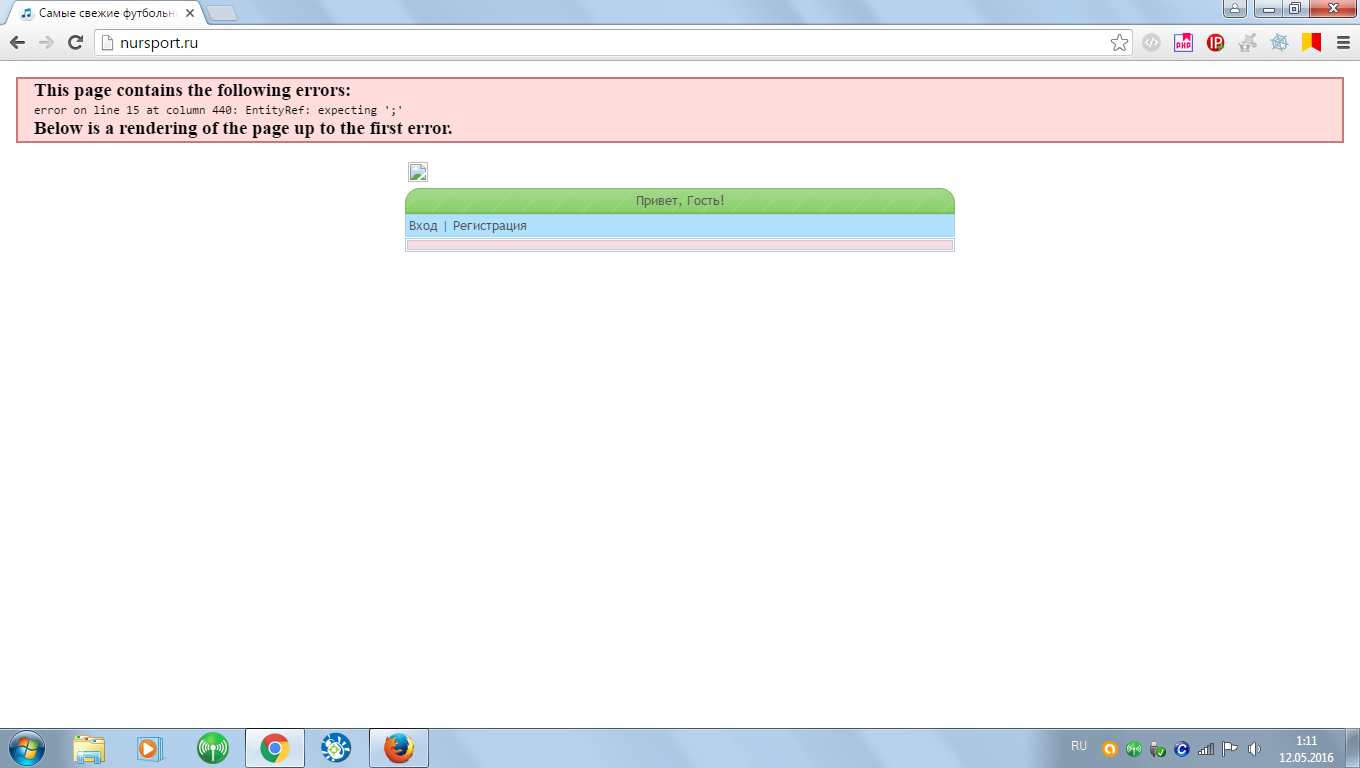Screen dimensions: 1360x768
Task: Minimize the Chrome window
Action: point(1268,8)
